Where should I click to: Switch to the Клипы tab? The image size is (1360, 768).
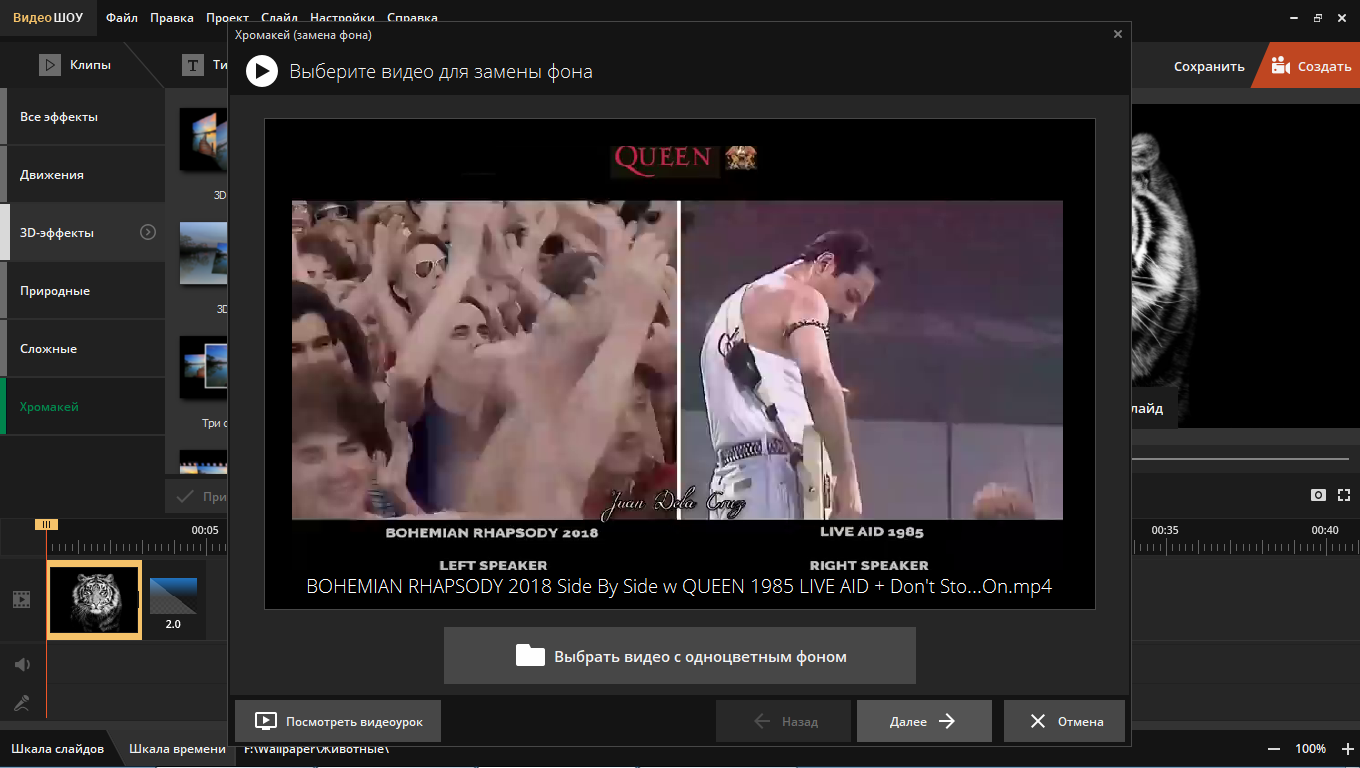tap(75, 65)
